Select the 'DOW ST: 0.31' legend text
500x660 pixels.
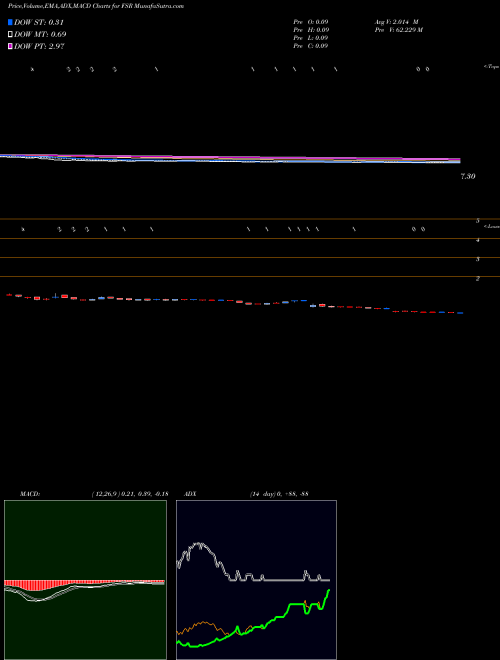(x=39, y=22)
